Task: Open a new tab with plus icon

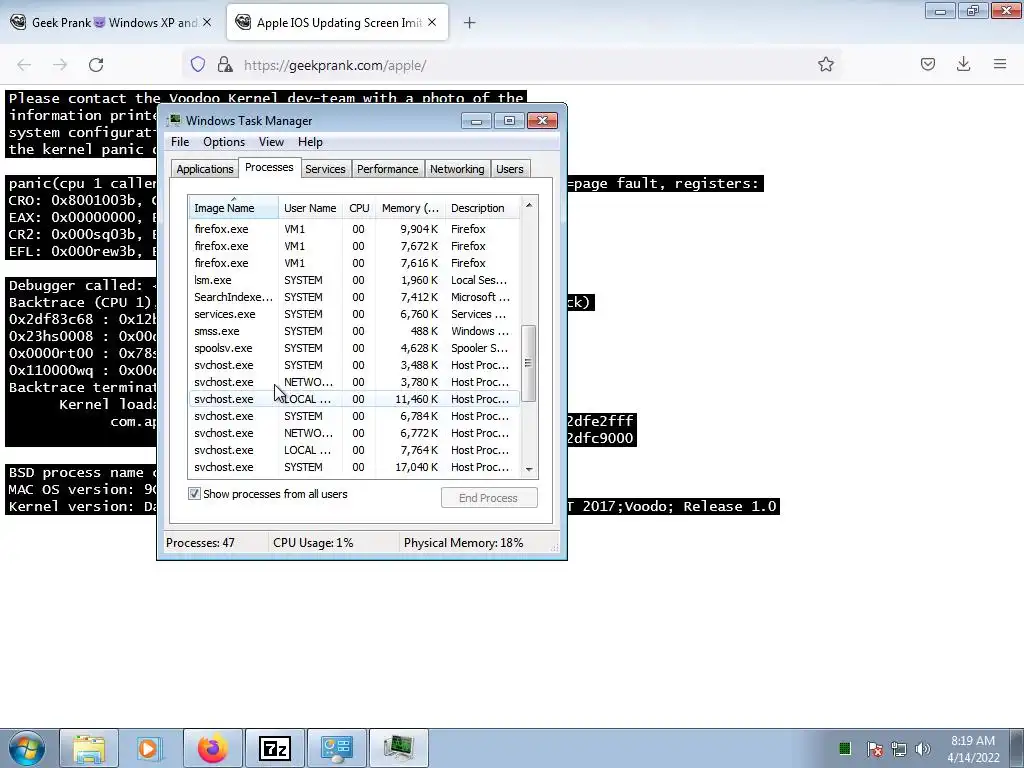Action: (x=469, y=23)
